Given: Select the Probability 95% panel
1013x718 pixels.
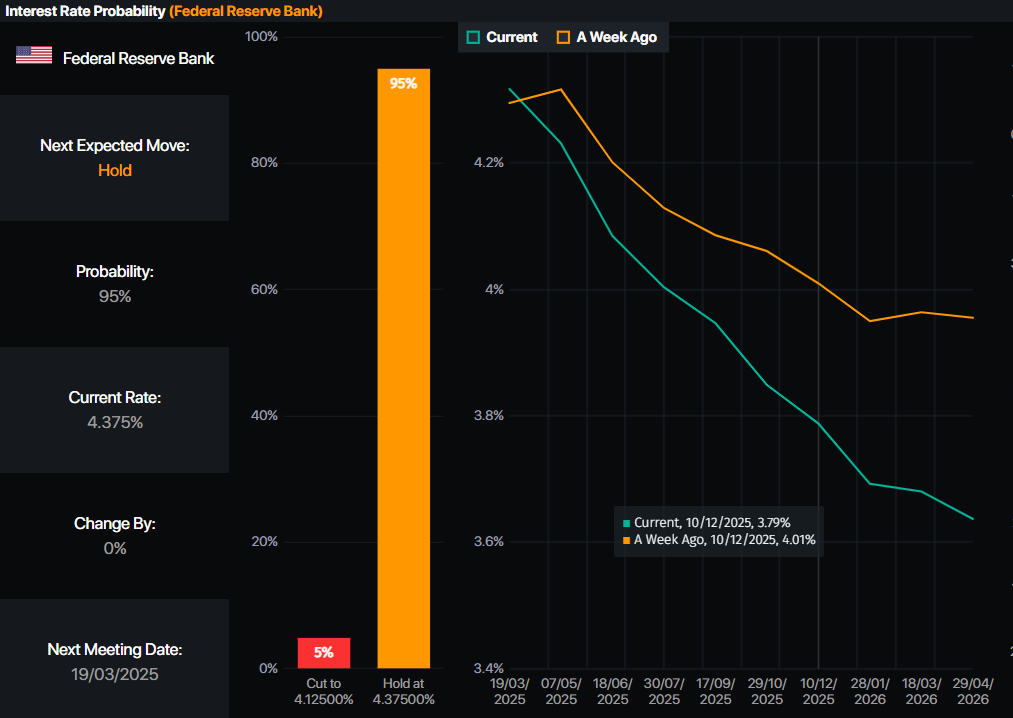Looking at the screenshot, I should pos(114,284).
